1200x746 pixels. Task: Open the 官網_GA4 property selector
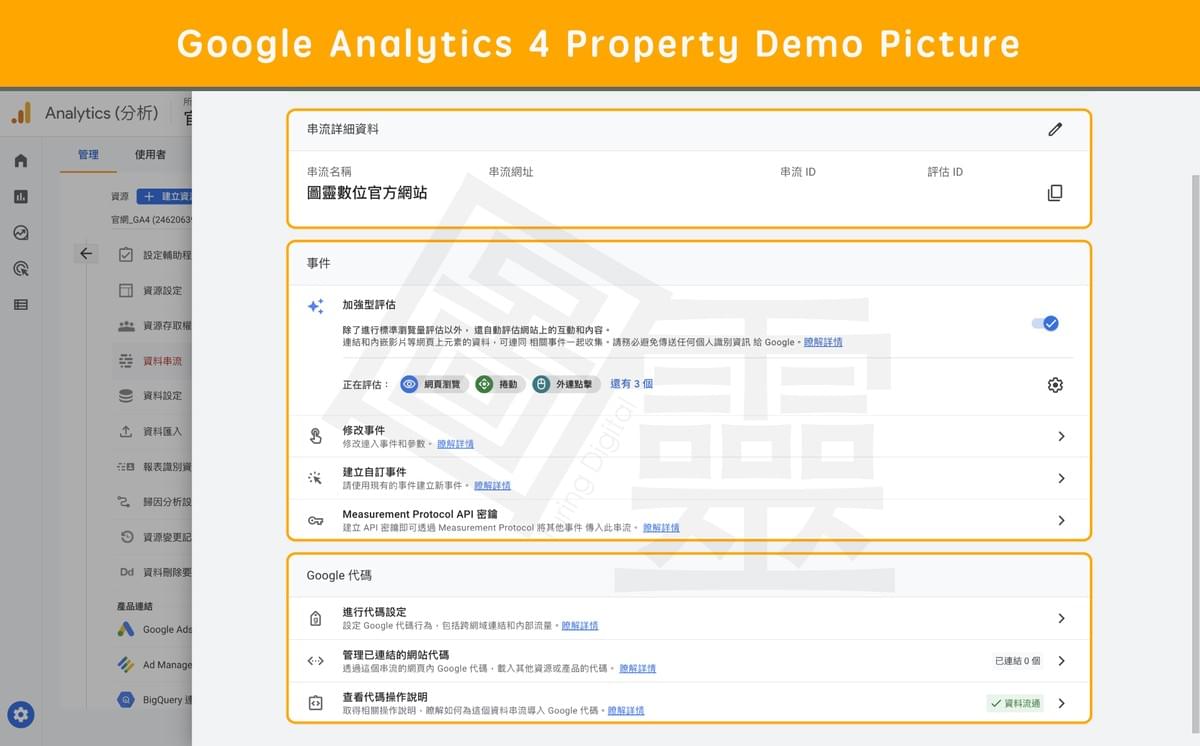click(x=151, y=219)
